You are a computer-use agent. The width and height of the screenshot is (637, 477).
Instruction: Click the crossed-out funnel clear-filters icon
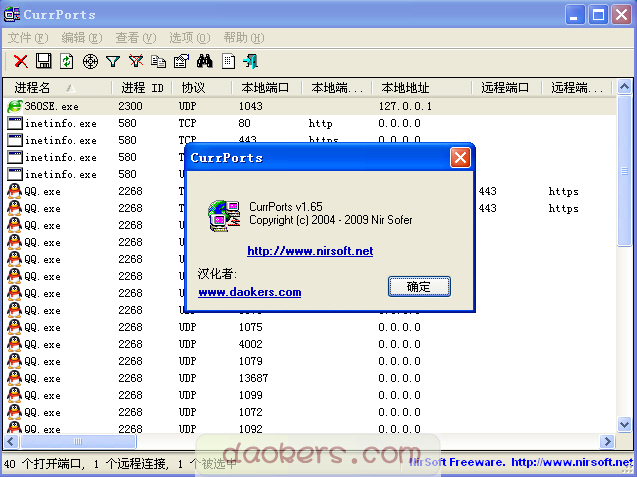(x=136, y=61)
